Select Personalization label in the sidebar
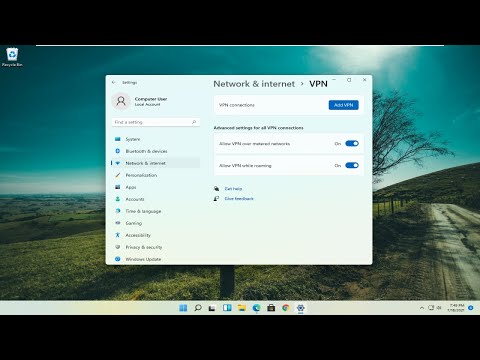 (141, 175)
